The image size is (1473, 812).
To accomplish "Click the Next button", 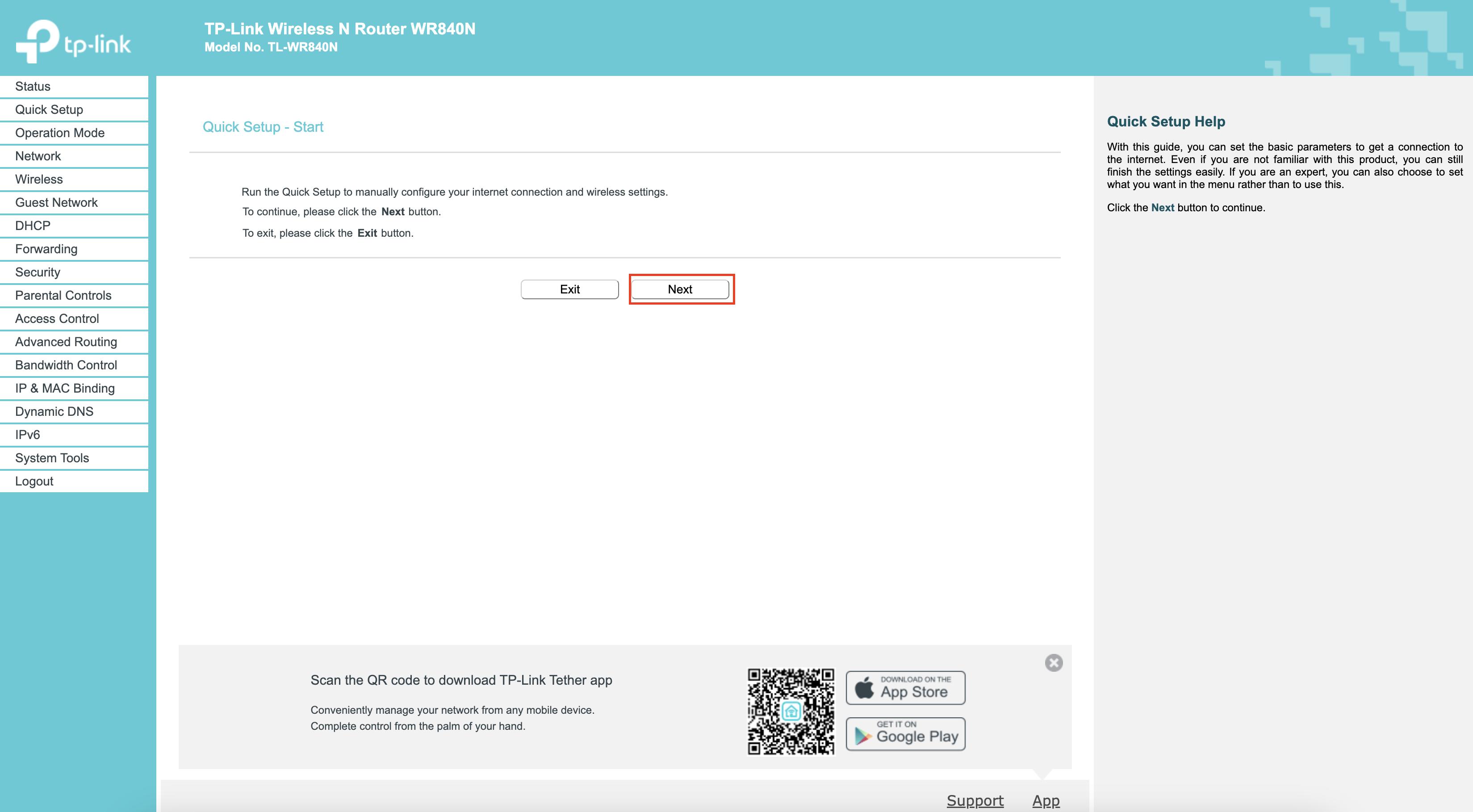I will click(680, 289).
